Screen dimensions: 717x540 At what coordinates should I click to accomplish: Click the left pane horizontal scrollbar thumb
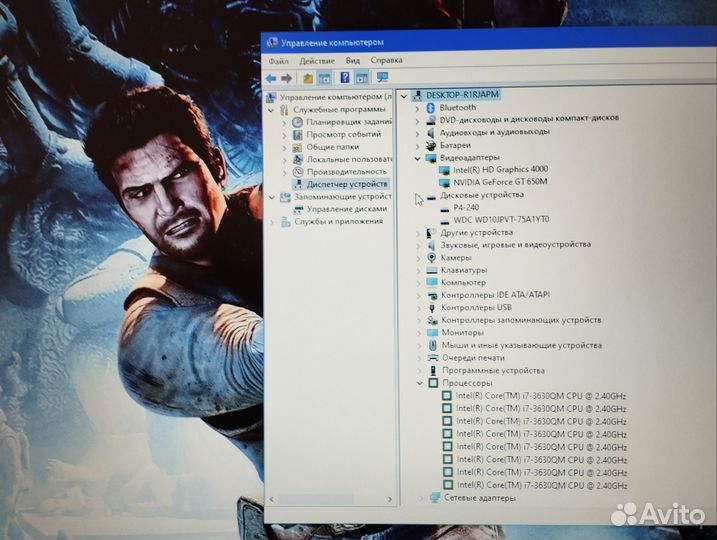[316, 499]
